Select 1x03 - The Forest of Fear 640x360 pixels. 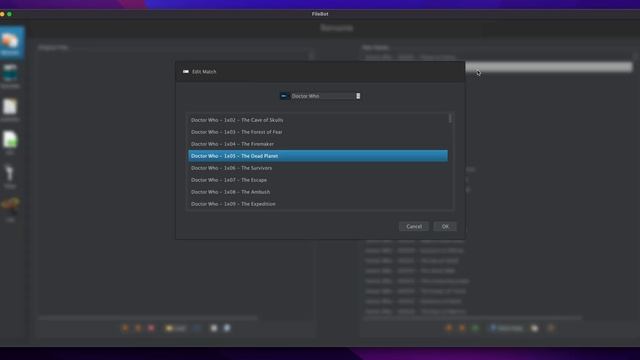[x=318, y=132]
